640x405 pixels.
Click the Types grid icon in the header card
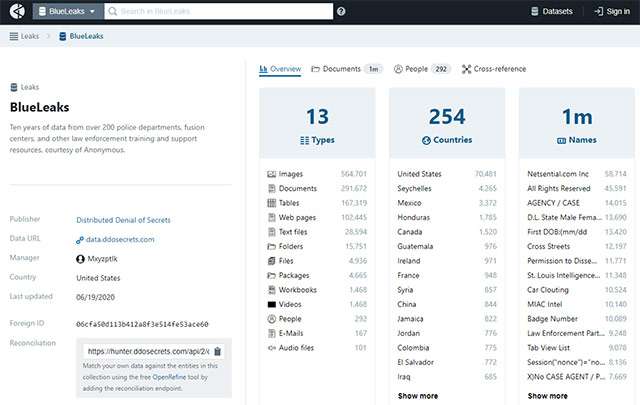pyautogui.click(x=304, y=140)
